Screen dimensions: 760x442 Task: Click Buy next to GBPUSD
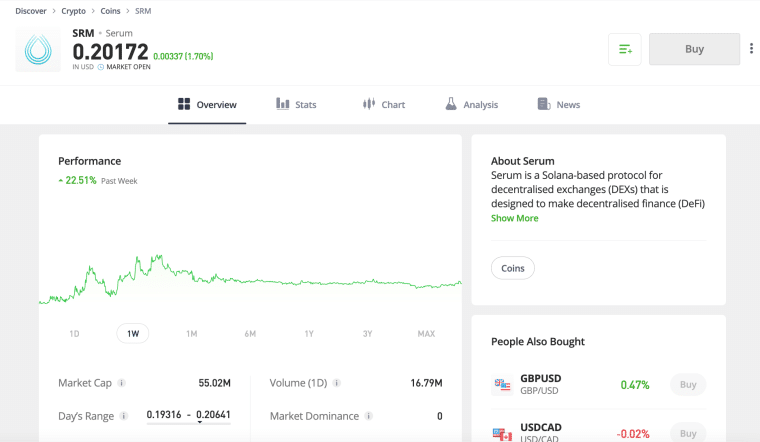(688, 385)
